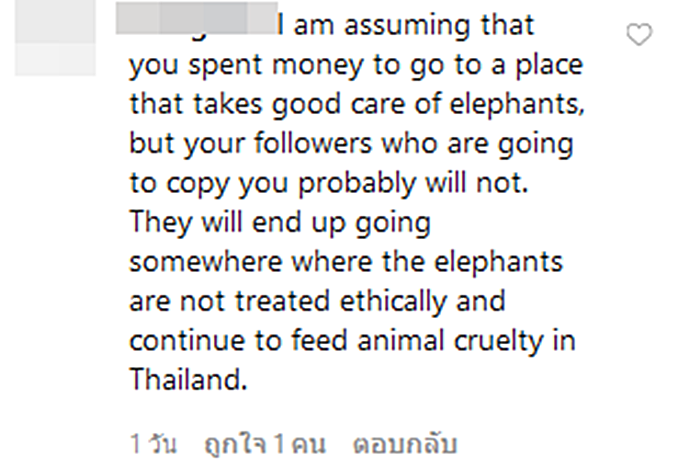Click the word 'cruelty' in the comment
Viewport: 700px width, 467px height.
[498, 342]
